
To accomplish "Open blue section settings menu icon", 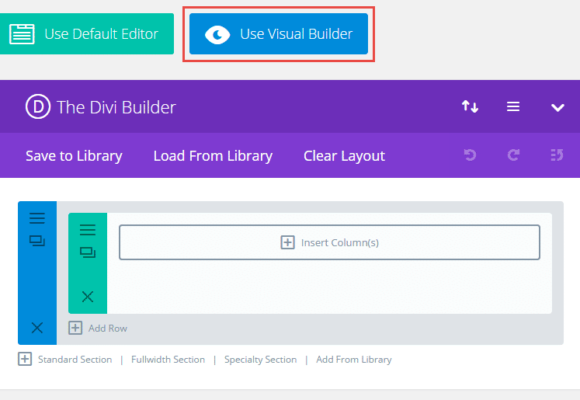I will pos(37,218).
